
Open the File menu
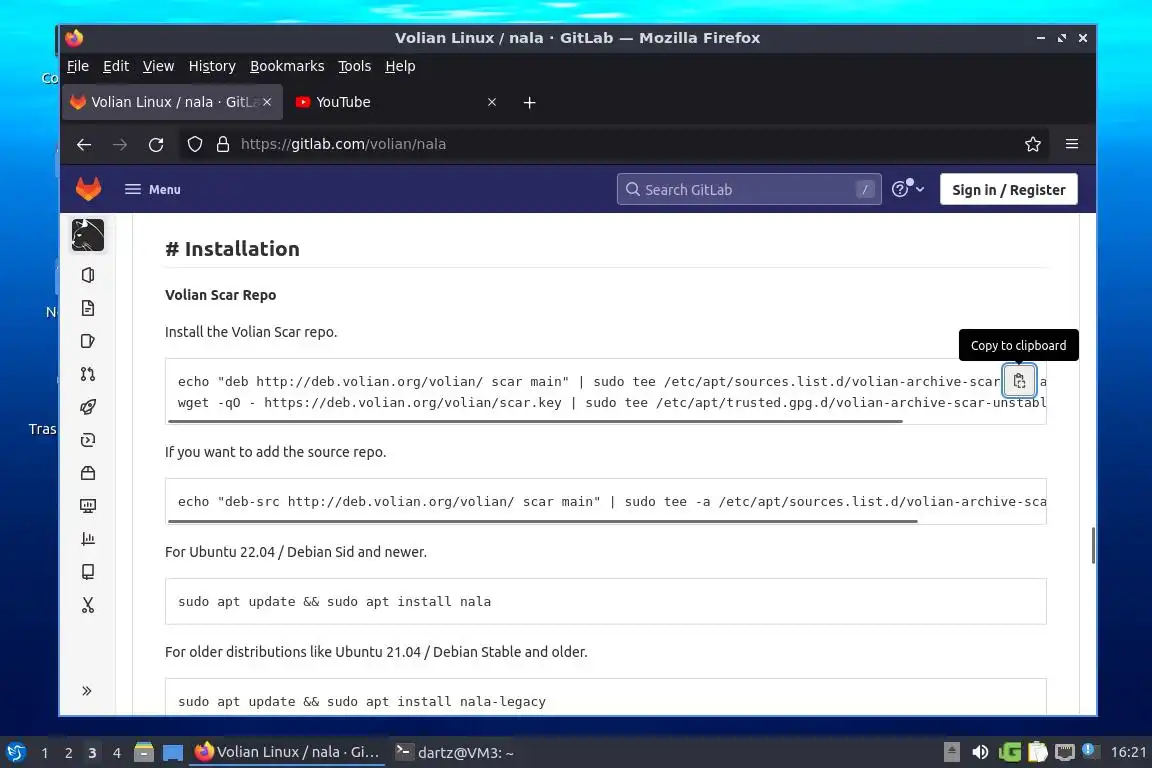point(78,66)
